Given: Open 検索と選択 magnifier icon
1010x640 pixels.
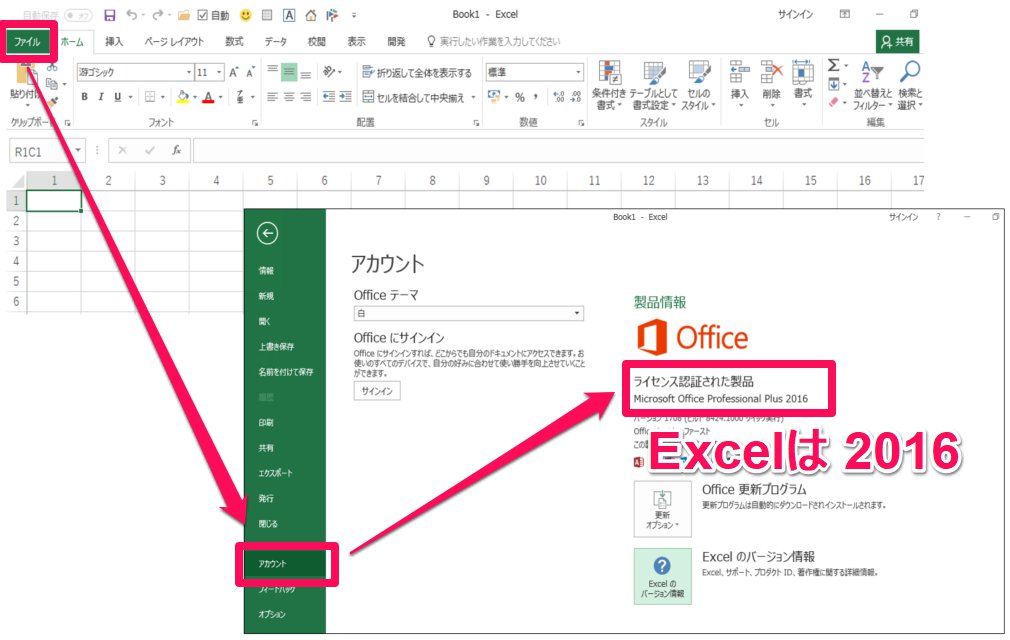Looking at the screenshot, I should pos(910,85).
